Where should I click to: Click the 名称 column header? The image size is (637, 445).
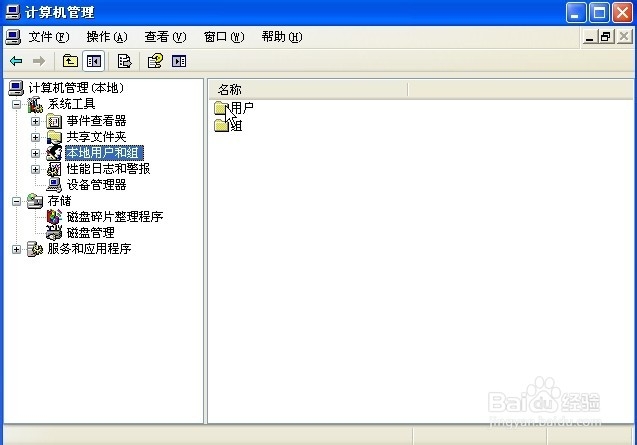[x=309, y=89]
